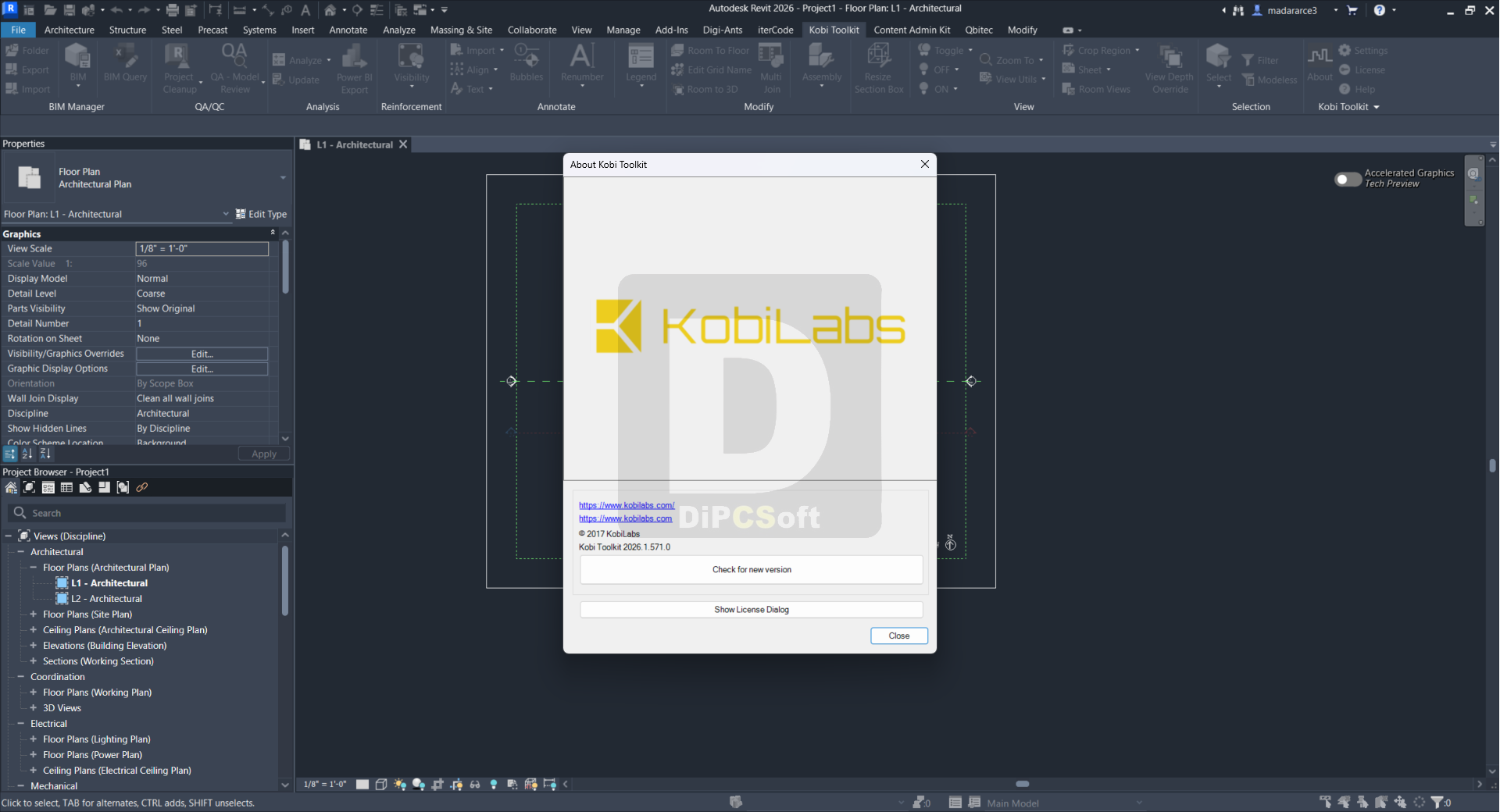Close the About Kobi Toolkit dialog via Close button
This screenshot has width=1500, height=812.
click(899, 636)
